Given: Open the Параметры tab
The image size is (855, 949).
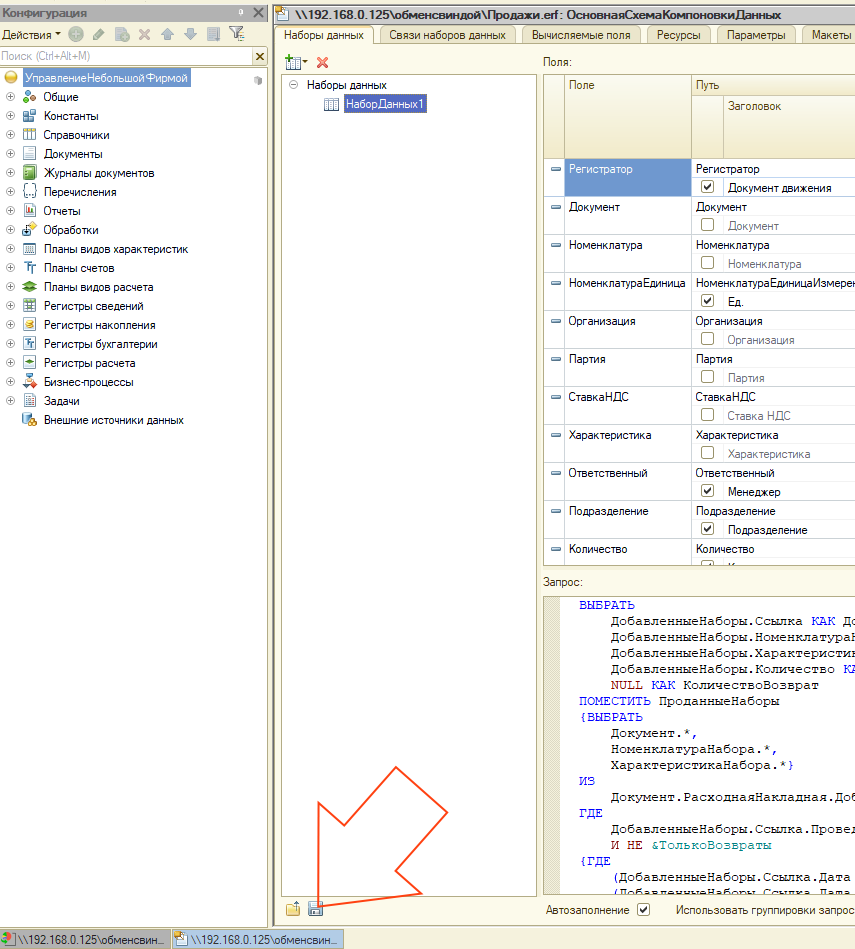Looking at the screenshot, I should pos(756,35).
